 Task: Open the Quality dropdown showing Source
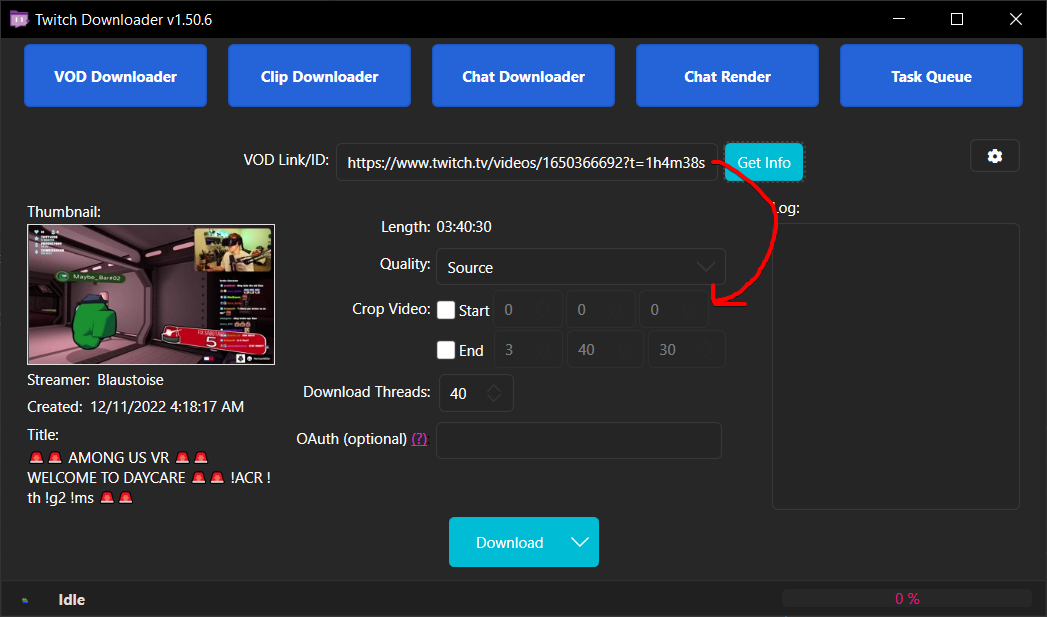tap(580, 267)
